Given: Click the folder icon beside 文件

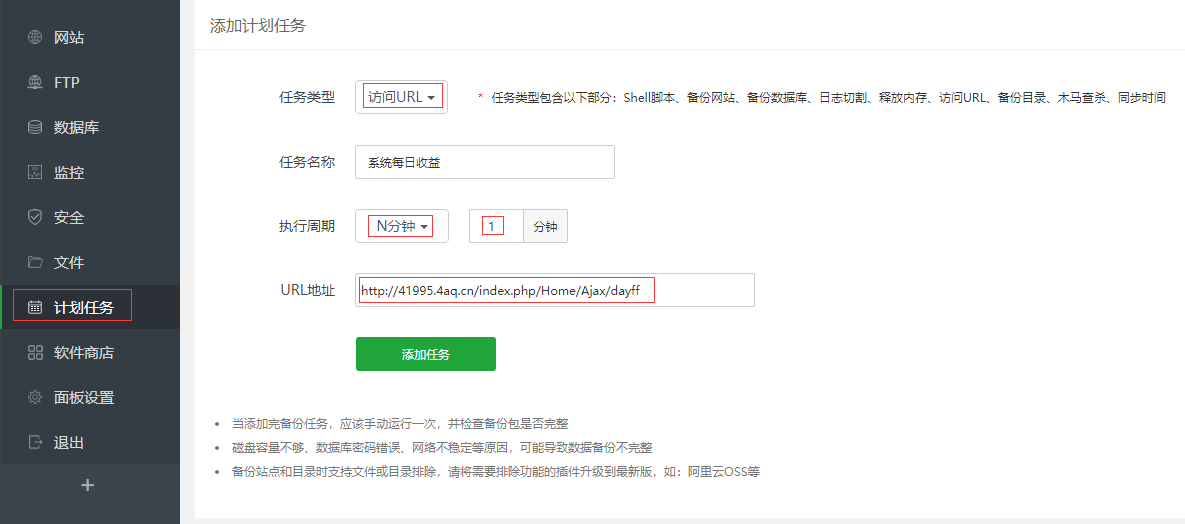Looking at the screenshot, I should coord(35,263).
